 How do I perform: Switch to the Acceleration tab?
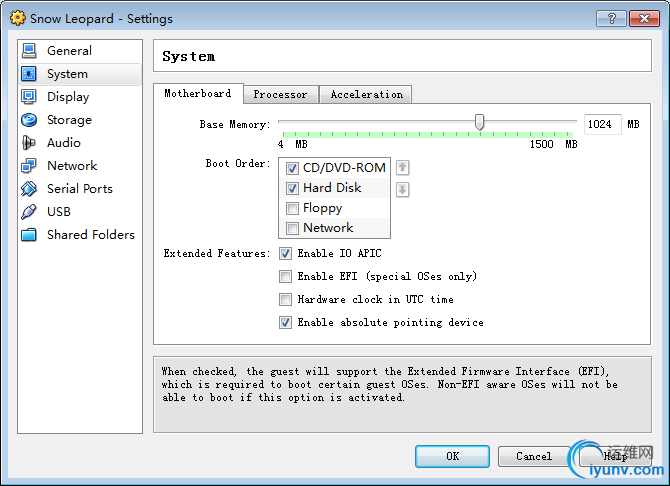(x=366, y=94)
